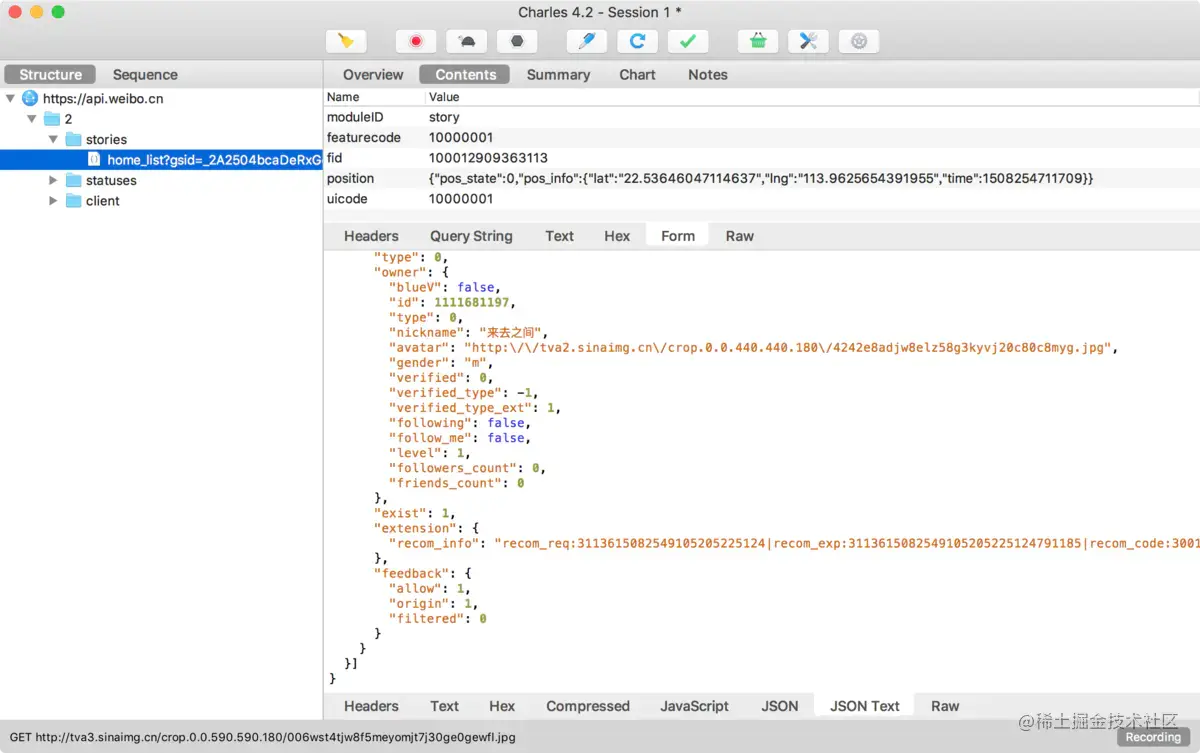Click the pen compose icon
1200x753 pixels.
tap(587, 41)
